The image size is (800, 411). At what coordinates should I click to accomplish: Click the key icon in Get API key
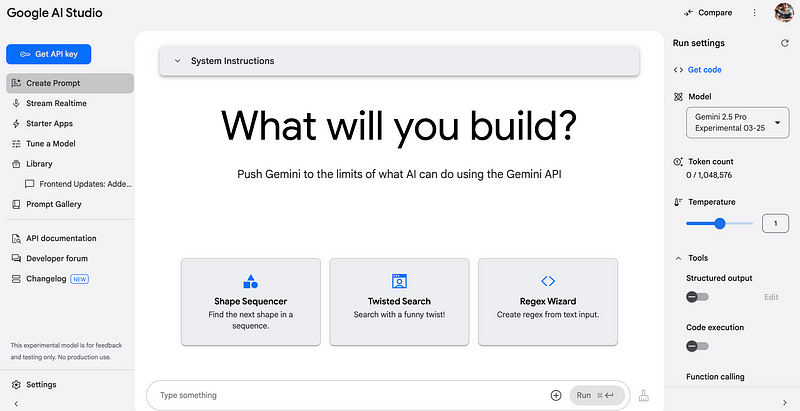click(25, 54)
